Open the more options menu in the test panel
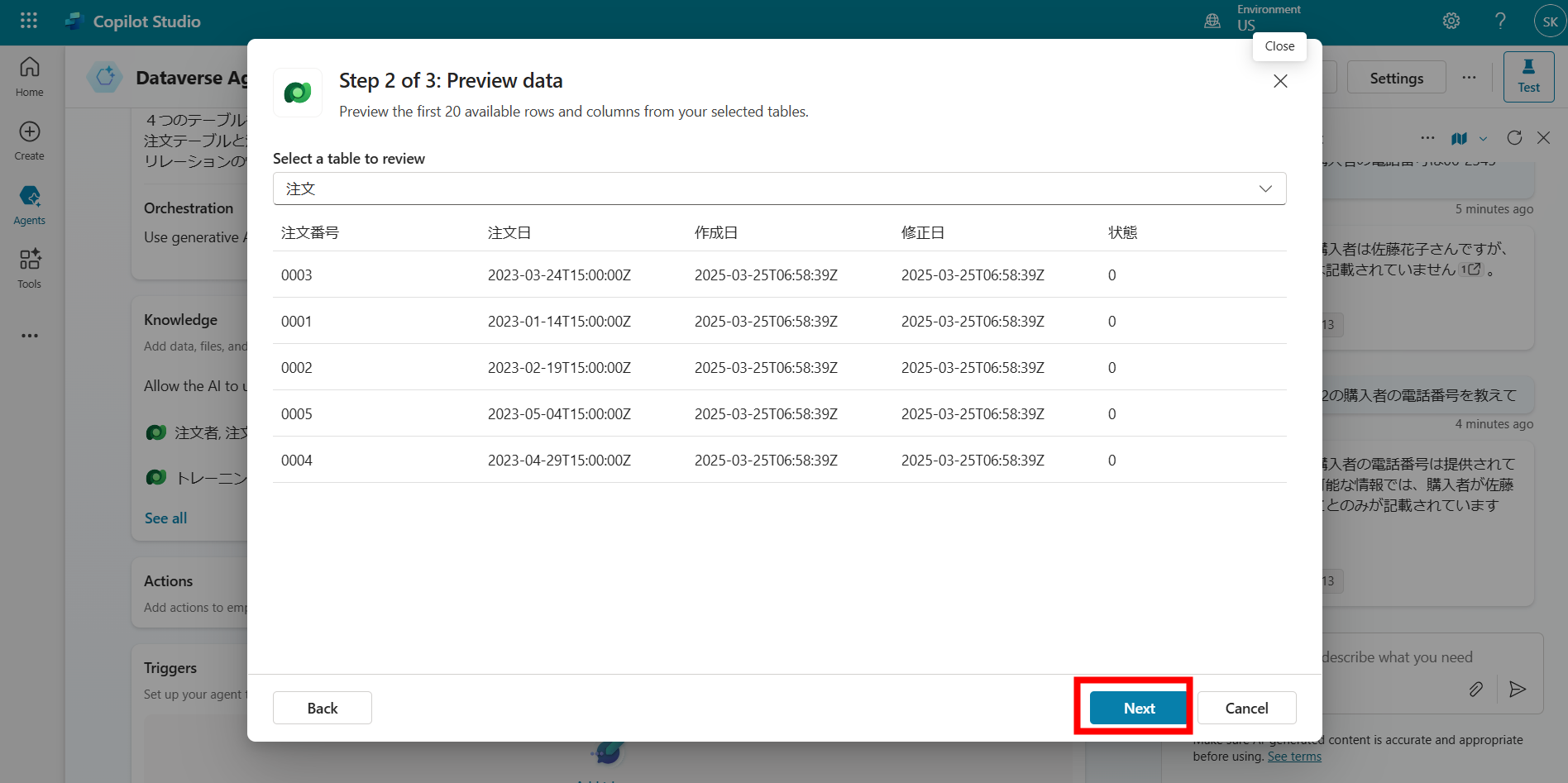Viewport: 1568px width, 783px height. tap(1427, 138)
